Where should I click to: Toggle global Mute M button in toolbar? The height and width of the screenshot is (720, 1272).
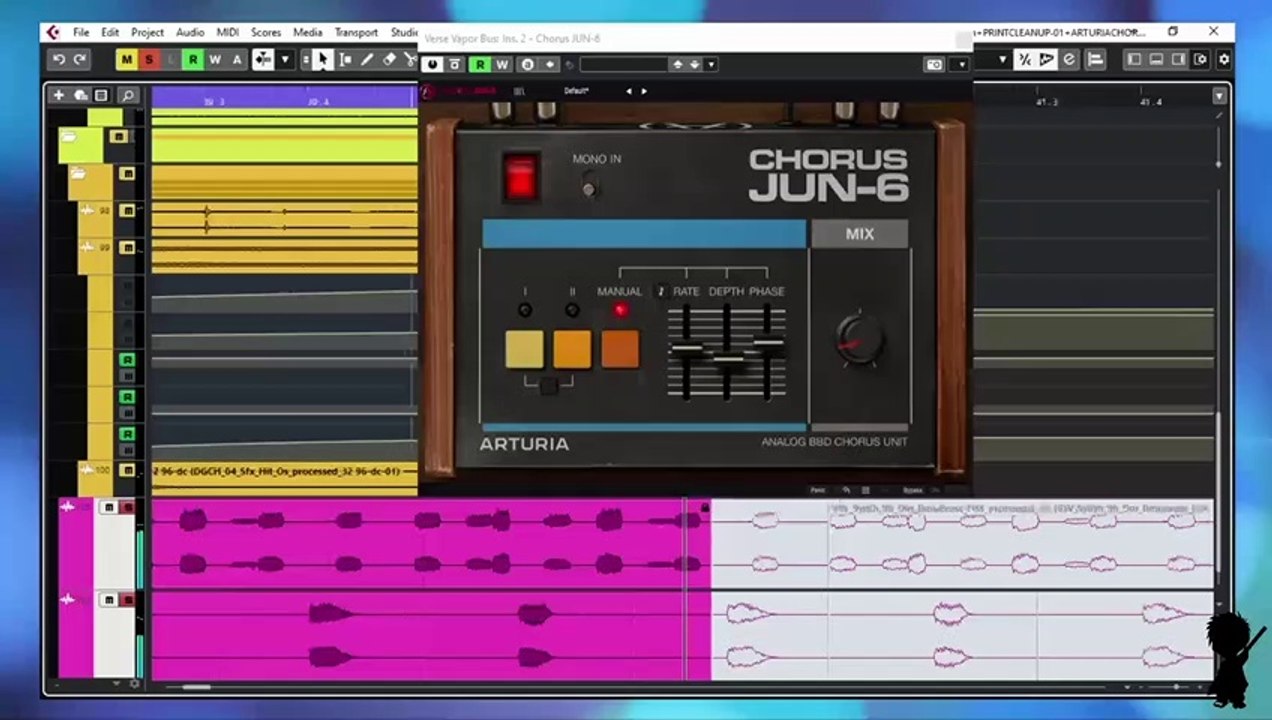(x=127, y=60)
